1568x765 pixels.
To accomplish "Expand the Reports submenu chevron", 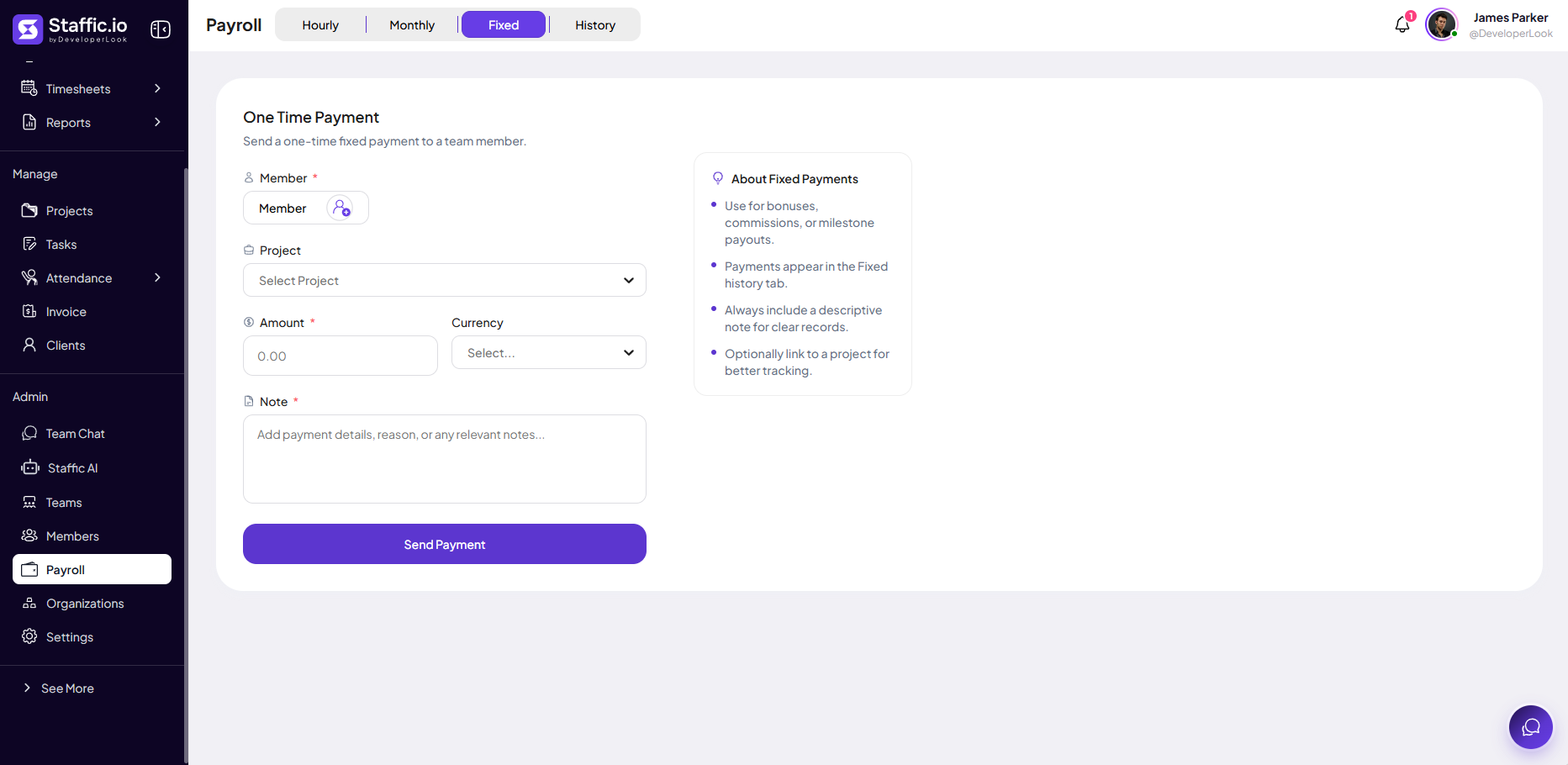I will (157, 122).
